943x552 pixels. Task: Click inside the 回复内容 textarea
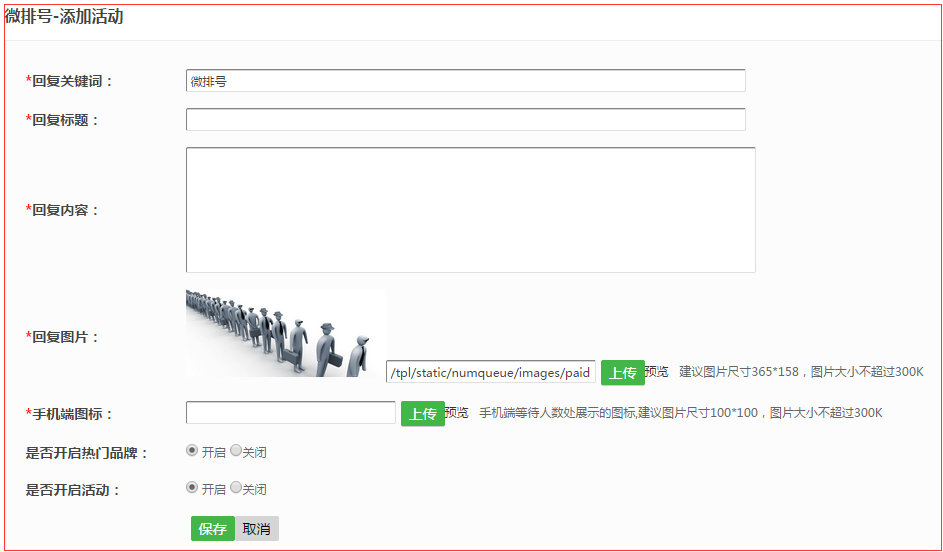point(470,210)
